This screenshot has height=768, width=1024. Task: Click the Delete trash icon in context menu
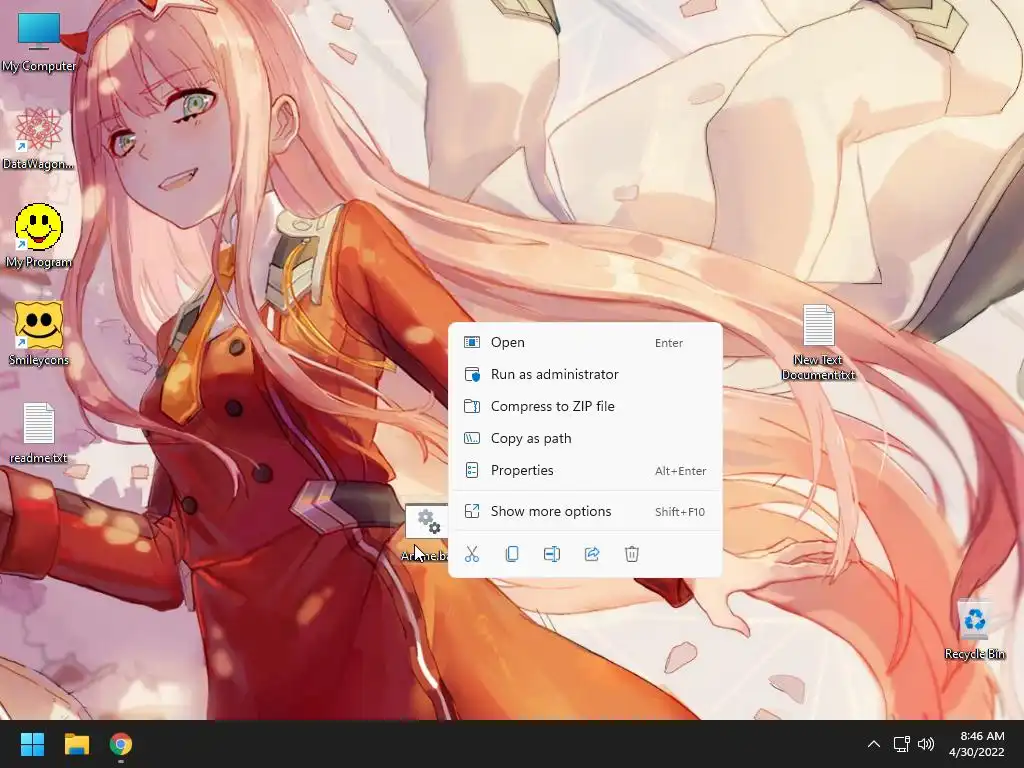632,554
